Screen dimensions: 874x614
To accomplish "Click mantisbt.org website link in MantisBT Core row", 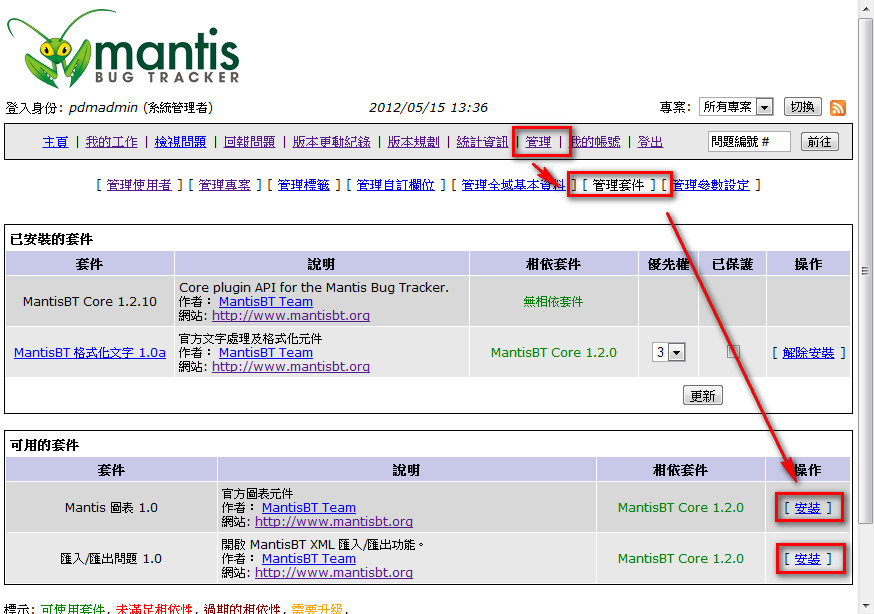I will pyautogui.click(x=291, y=315).
